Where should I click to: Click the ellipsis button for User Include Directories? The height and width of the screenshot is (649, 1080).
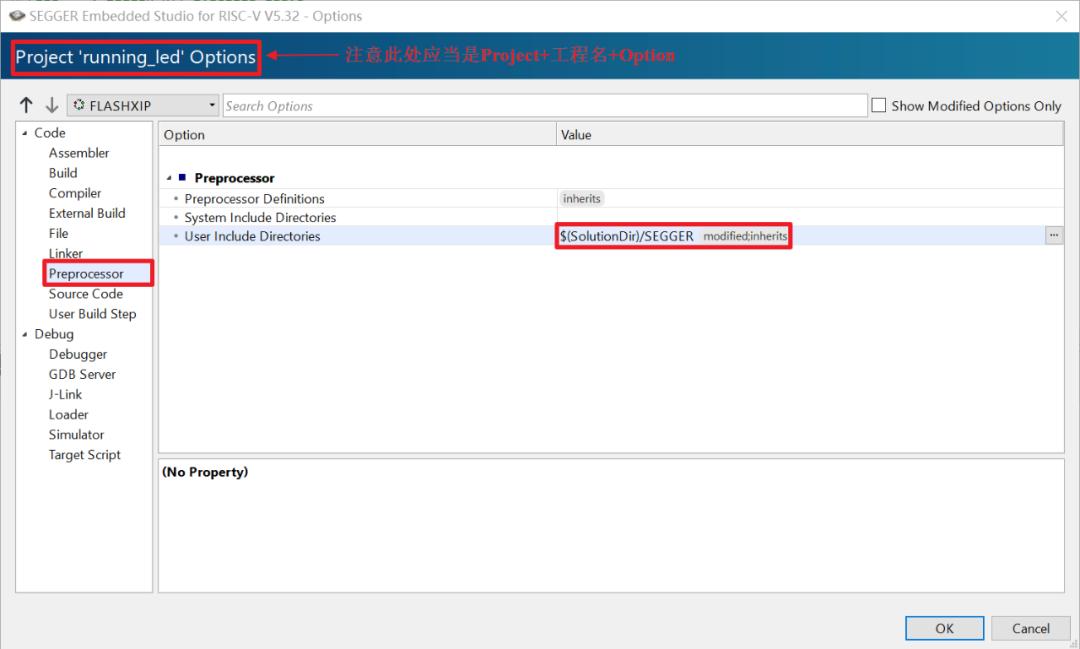coord(1053,236)
